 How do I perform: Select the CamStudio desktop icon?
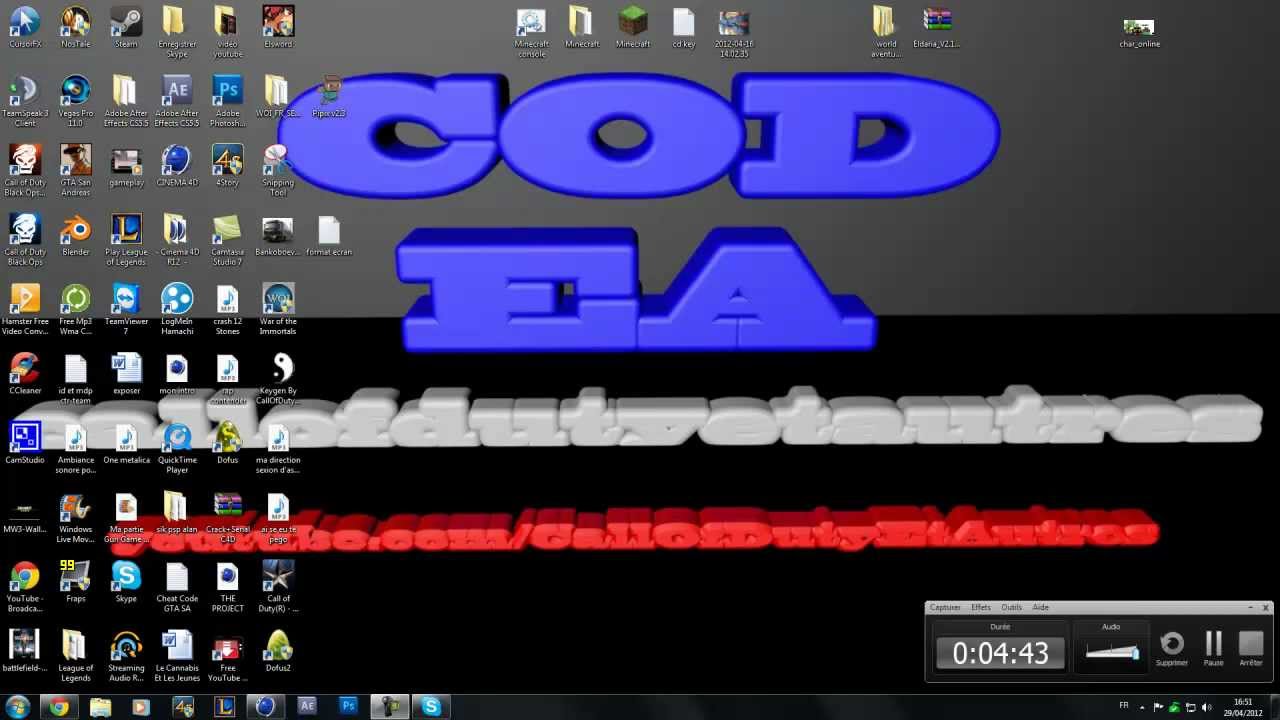point(25,441)
